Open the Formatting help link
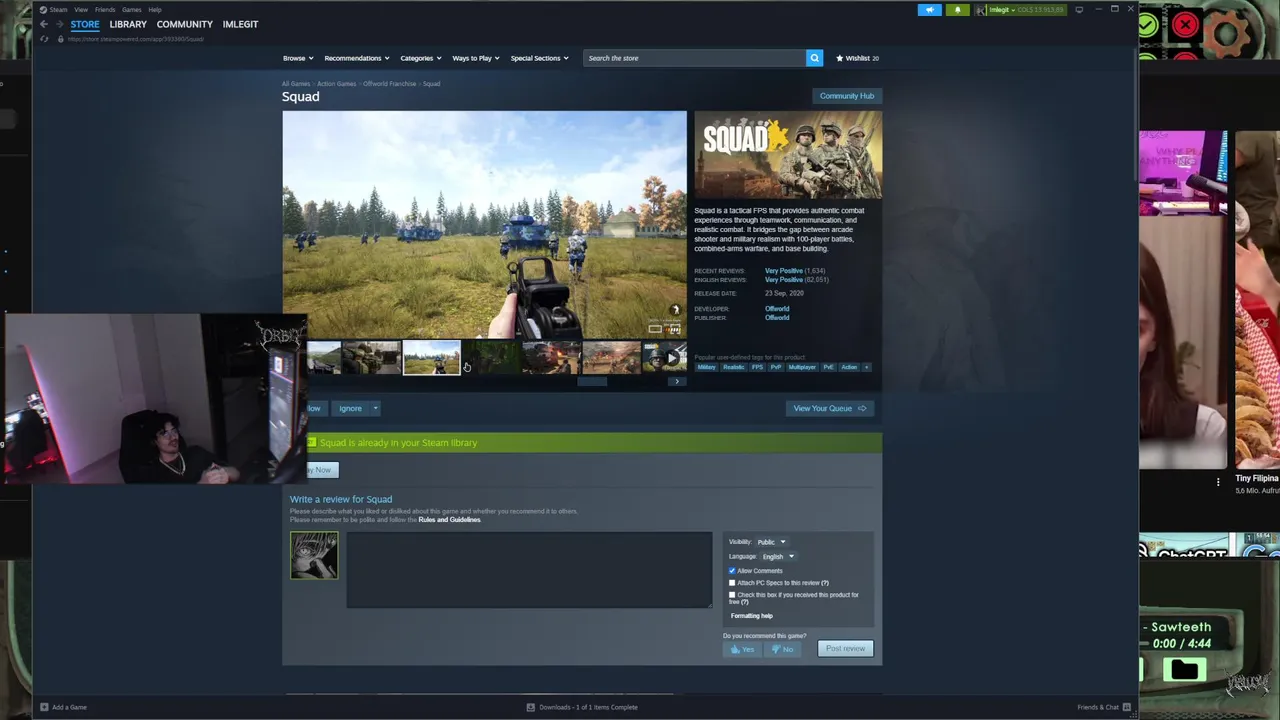This screenshot has width=1280, height=720. pyautogui.click(x=751, y=616)
